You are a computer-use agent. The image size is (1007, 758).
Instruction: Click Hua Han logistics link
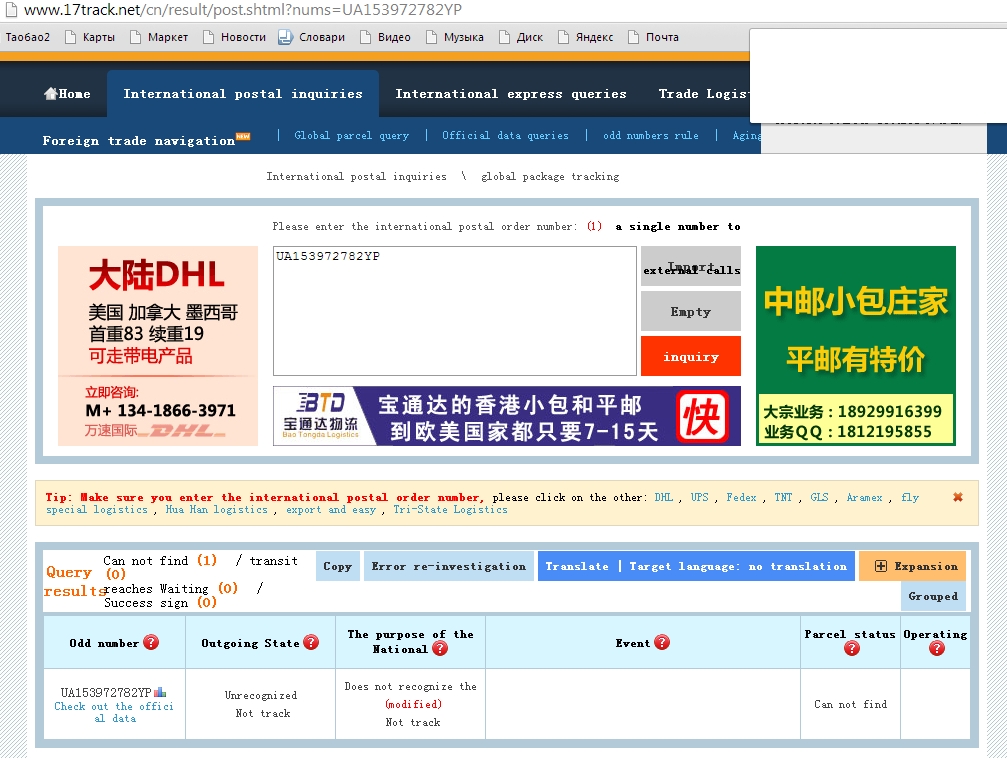tap(216, 509)
